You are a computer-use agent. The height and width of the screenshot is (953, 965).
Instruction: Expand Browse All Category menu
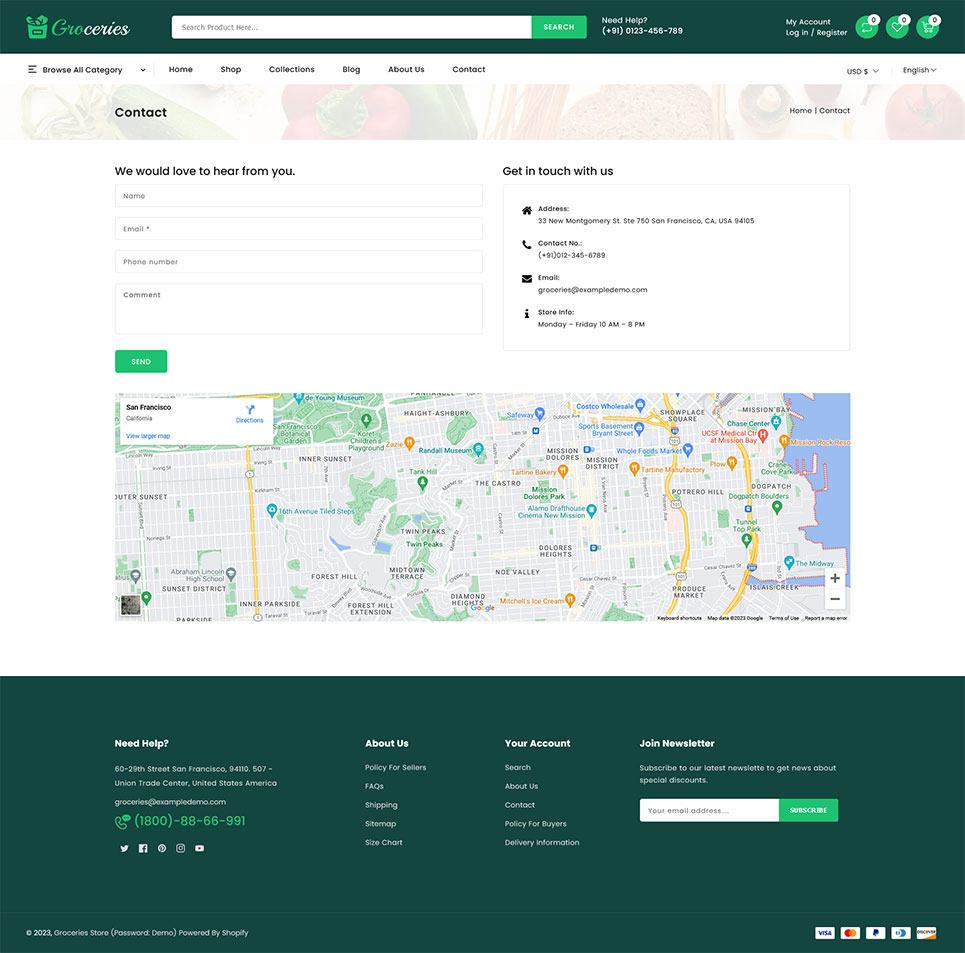87,70
